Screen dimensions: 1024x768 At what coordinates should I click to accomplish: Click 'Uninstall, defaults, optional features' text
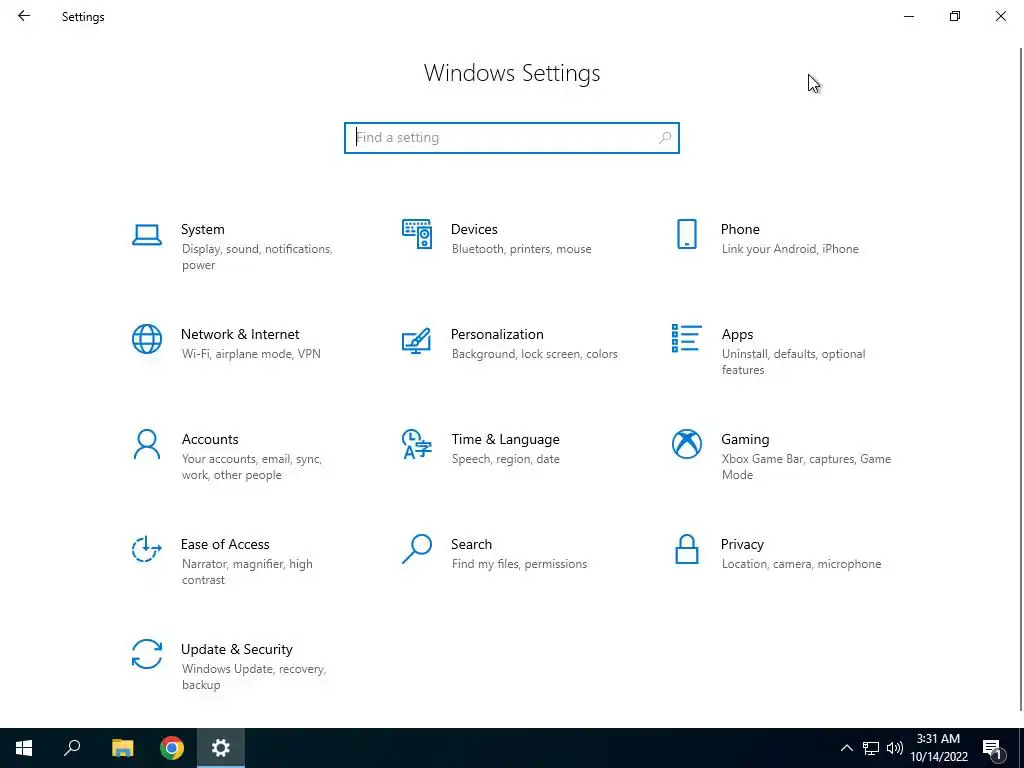[x=793, y=362]
